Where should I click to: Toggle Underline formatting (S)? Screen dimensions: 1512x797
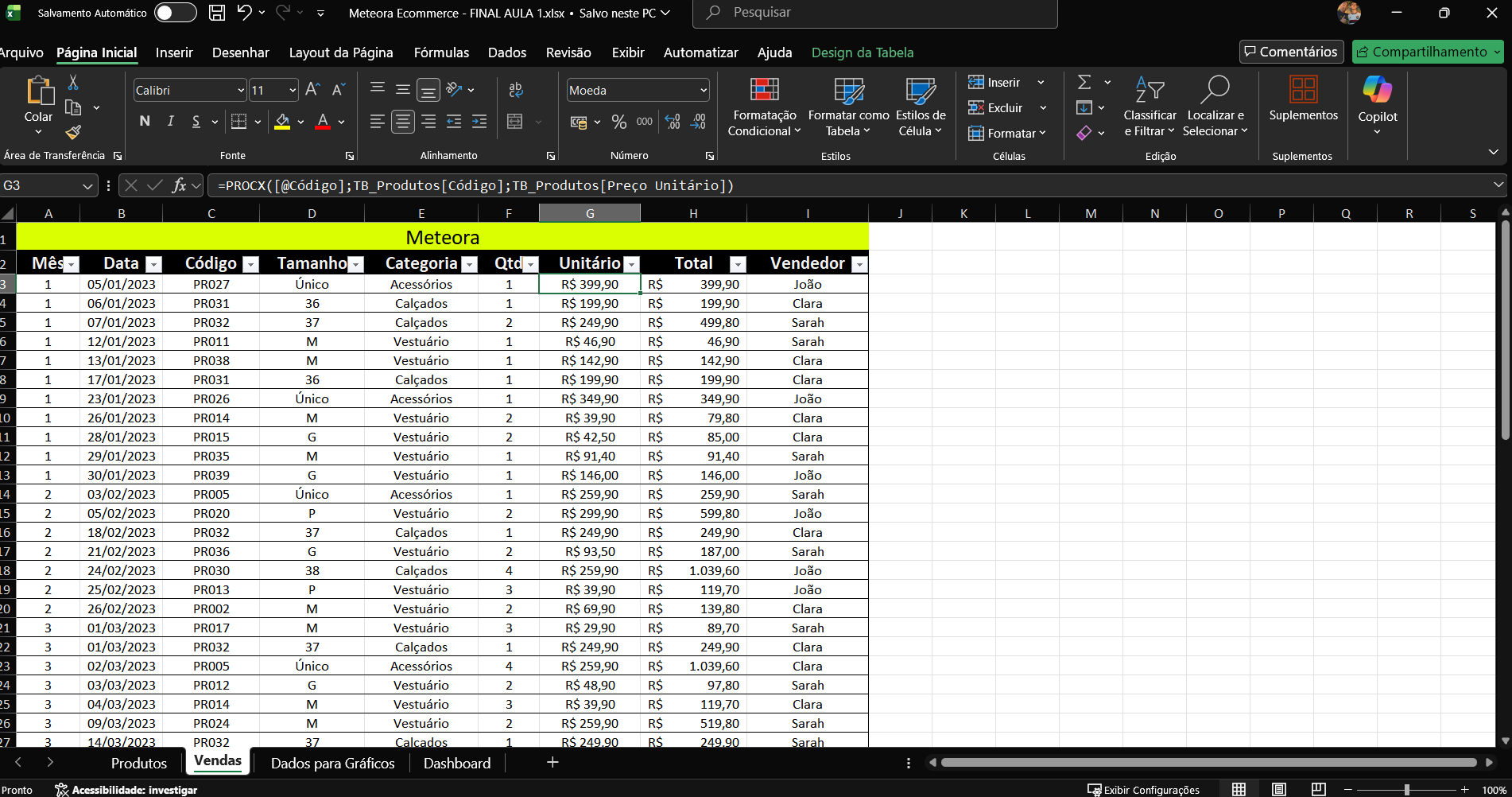[x=196, y=121]
